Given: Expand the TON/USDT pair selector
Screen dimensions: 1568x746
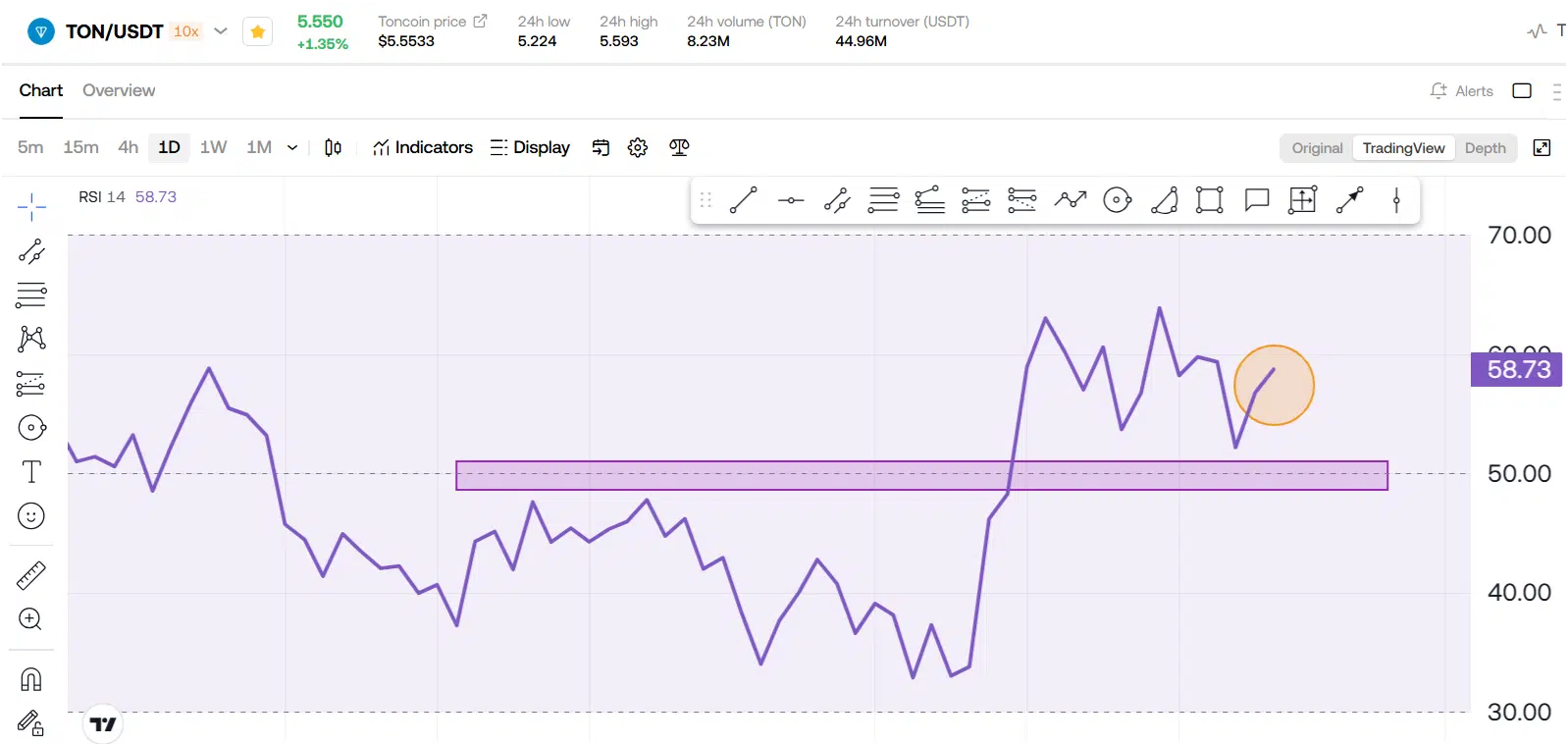Looking at the screenshot, I should [x=221, y=31].
